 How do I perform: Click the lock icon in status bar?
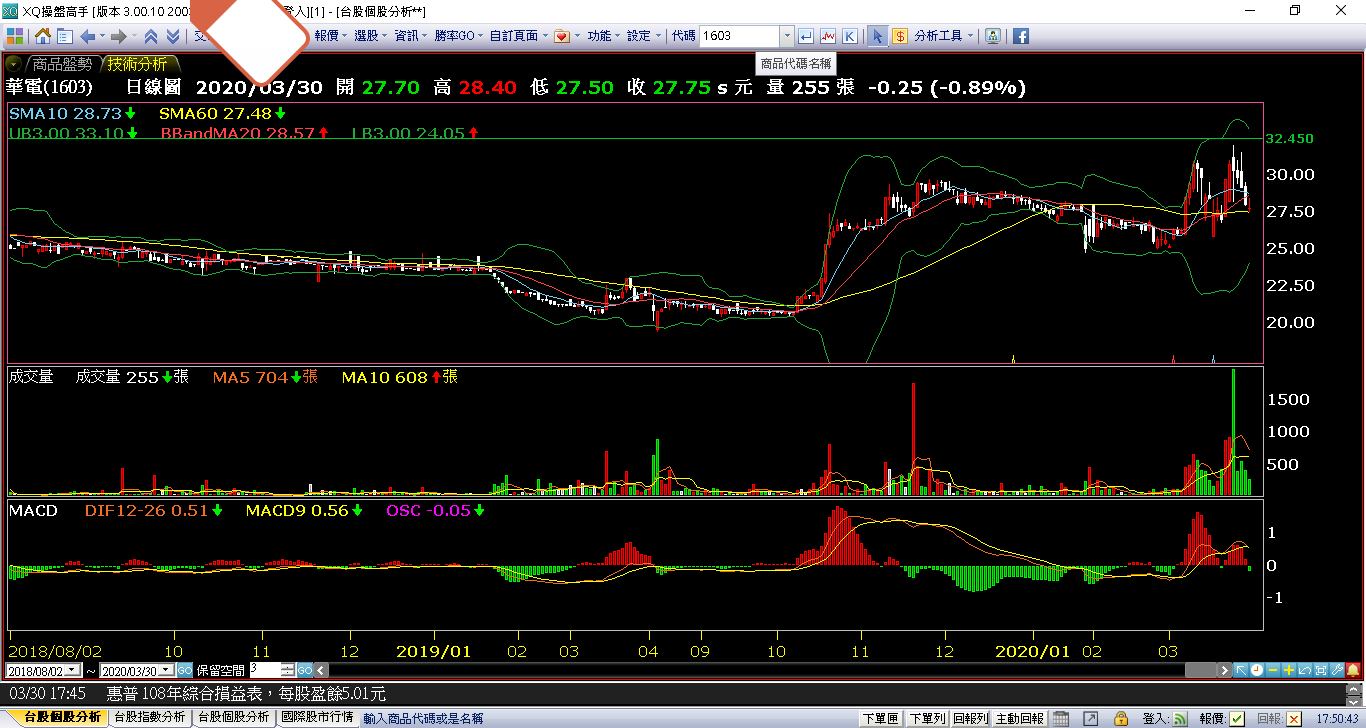[x=1120, y=718]
